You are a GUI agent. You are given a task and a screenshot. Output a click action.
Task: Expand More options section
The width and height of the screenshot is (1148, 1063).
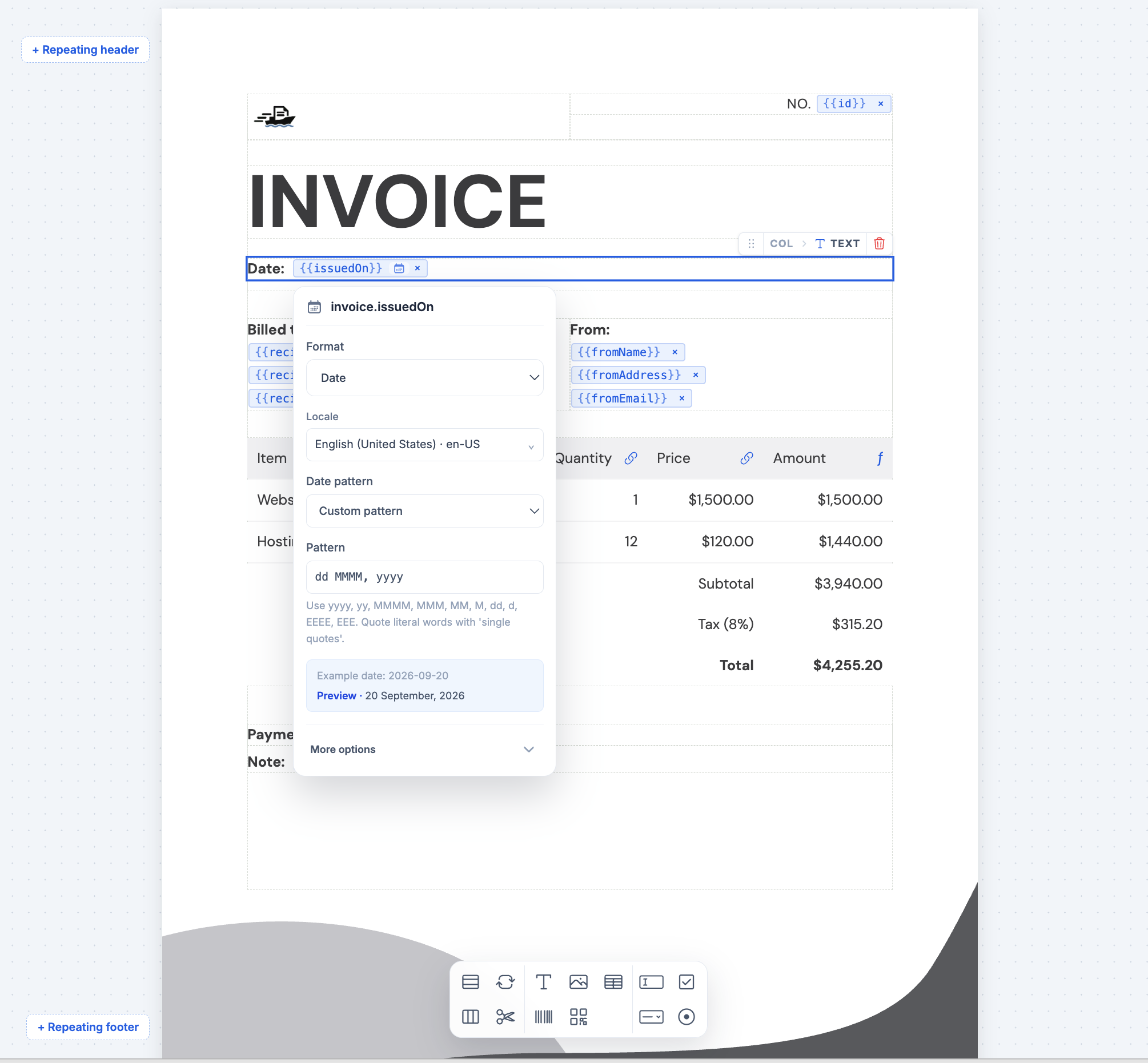424,750
